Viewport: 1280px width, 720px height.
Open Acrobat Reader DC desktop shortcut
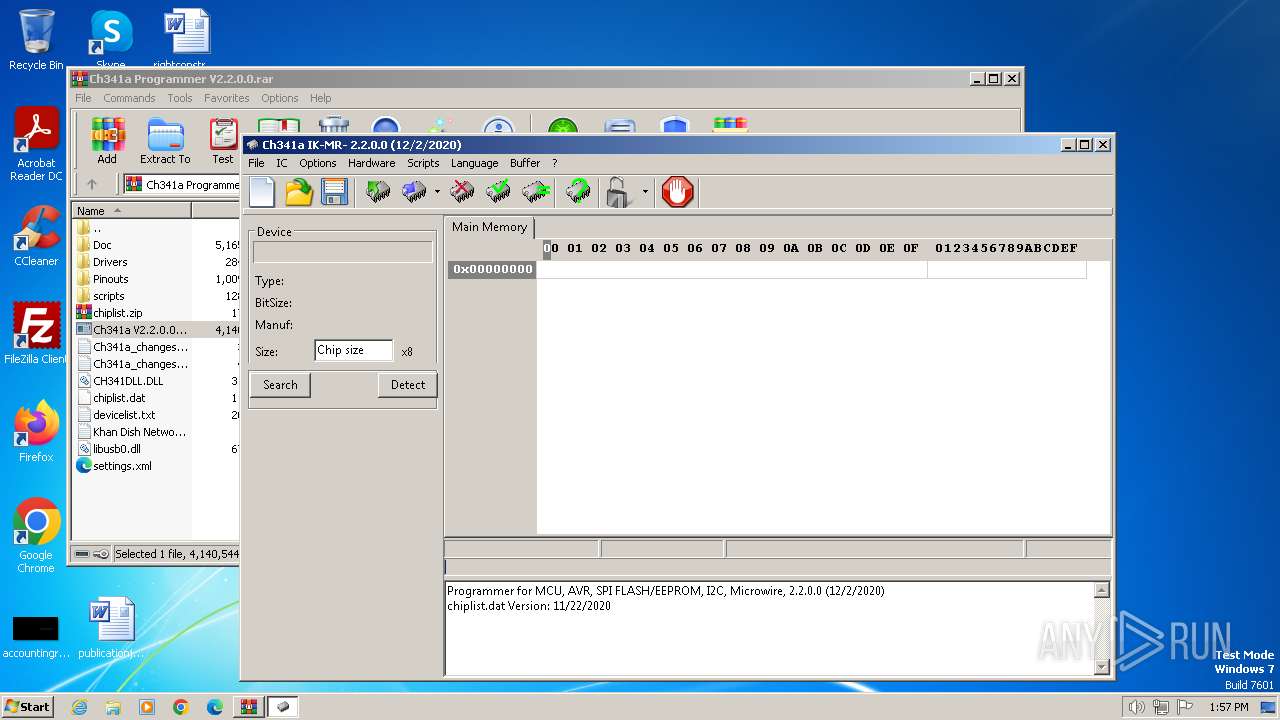point(36,144)
